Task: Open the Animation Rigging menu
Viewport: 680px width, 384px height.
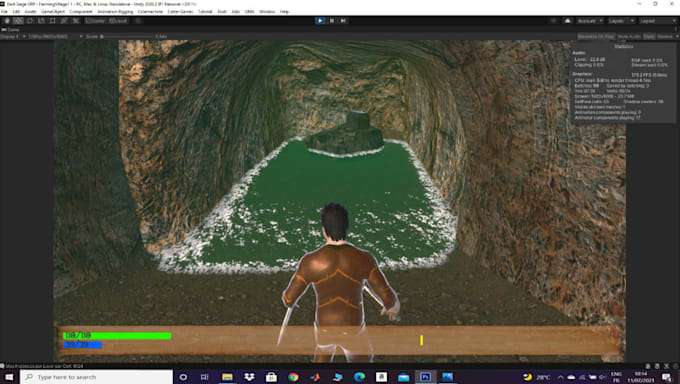Action: click(115, 12)
